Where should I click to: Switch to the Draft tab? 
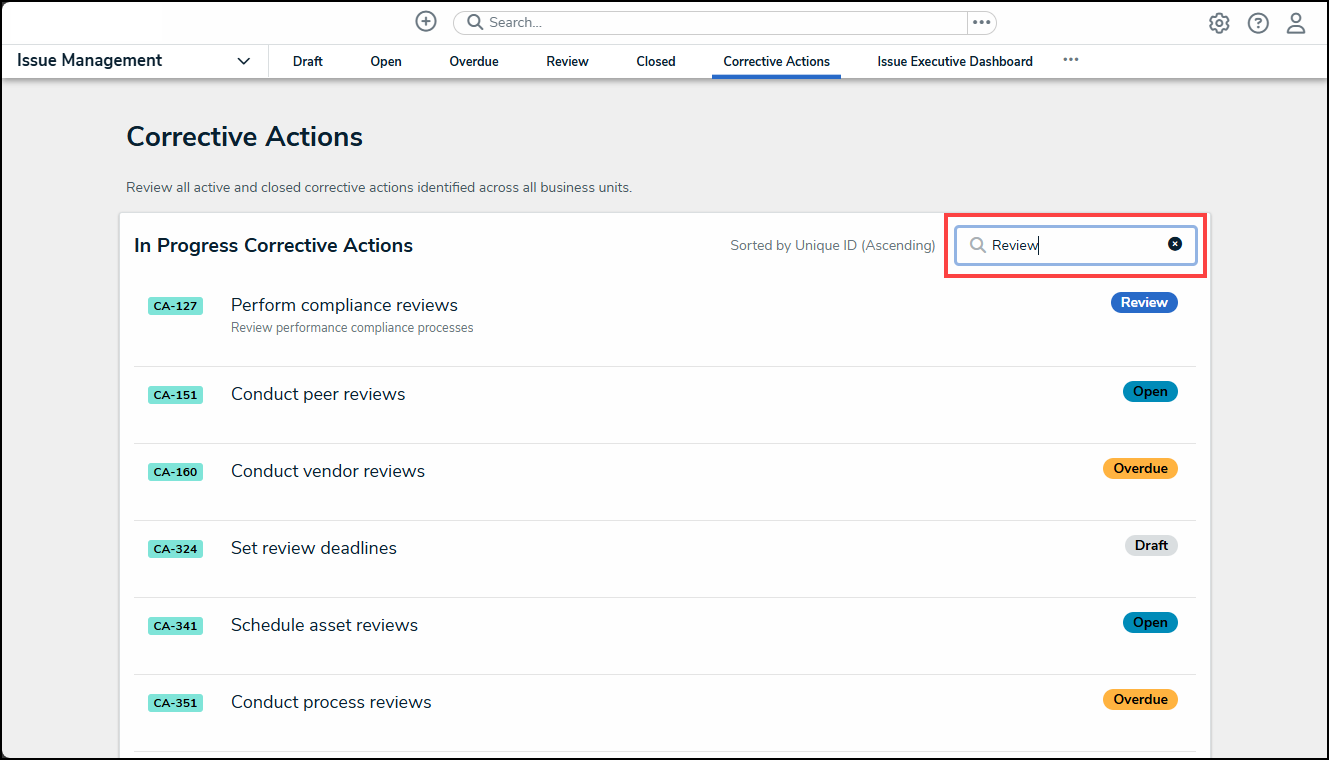pos(307,61)
